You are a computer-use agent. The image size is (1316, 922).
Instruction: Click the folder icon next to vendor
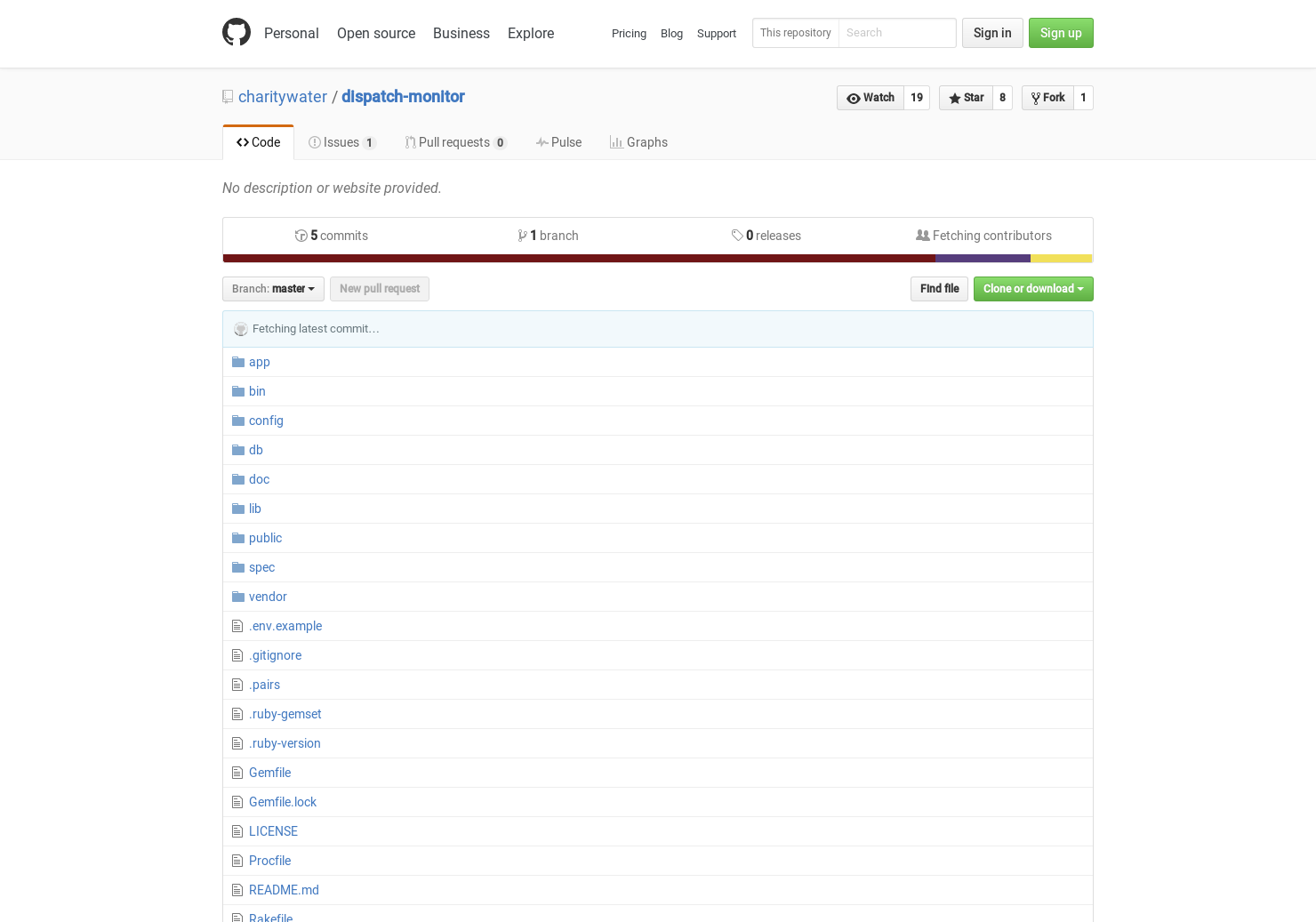pyautogui.click(x=238, y=597)
